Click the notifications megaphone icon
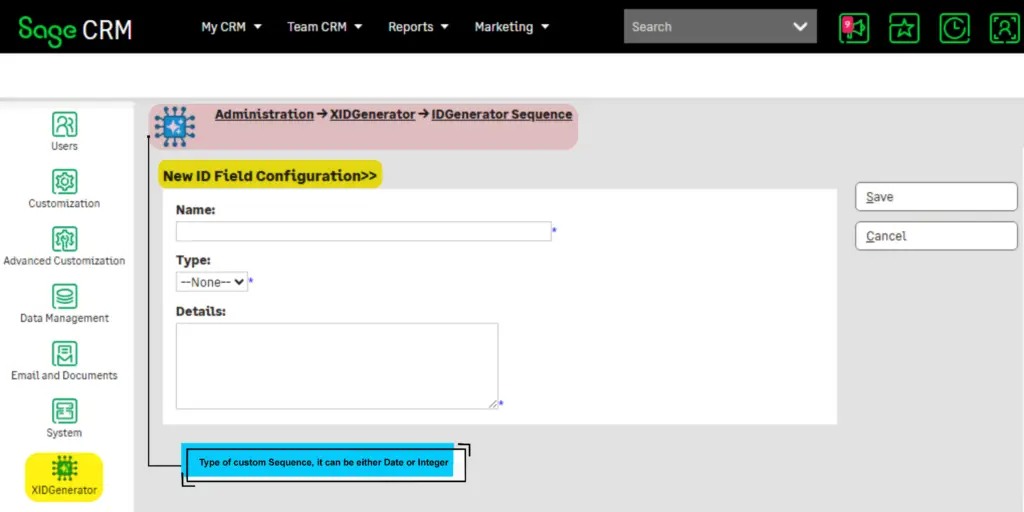The height and width of the screenshot is (512, 1024). [853, 28]
